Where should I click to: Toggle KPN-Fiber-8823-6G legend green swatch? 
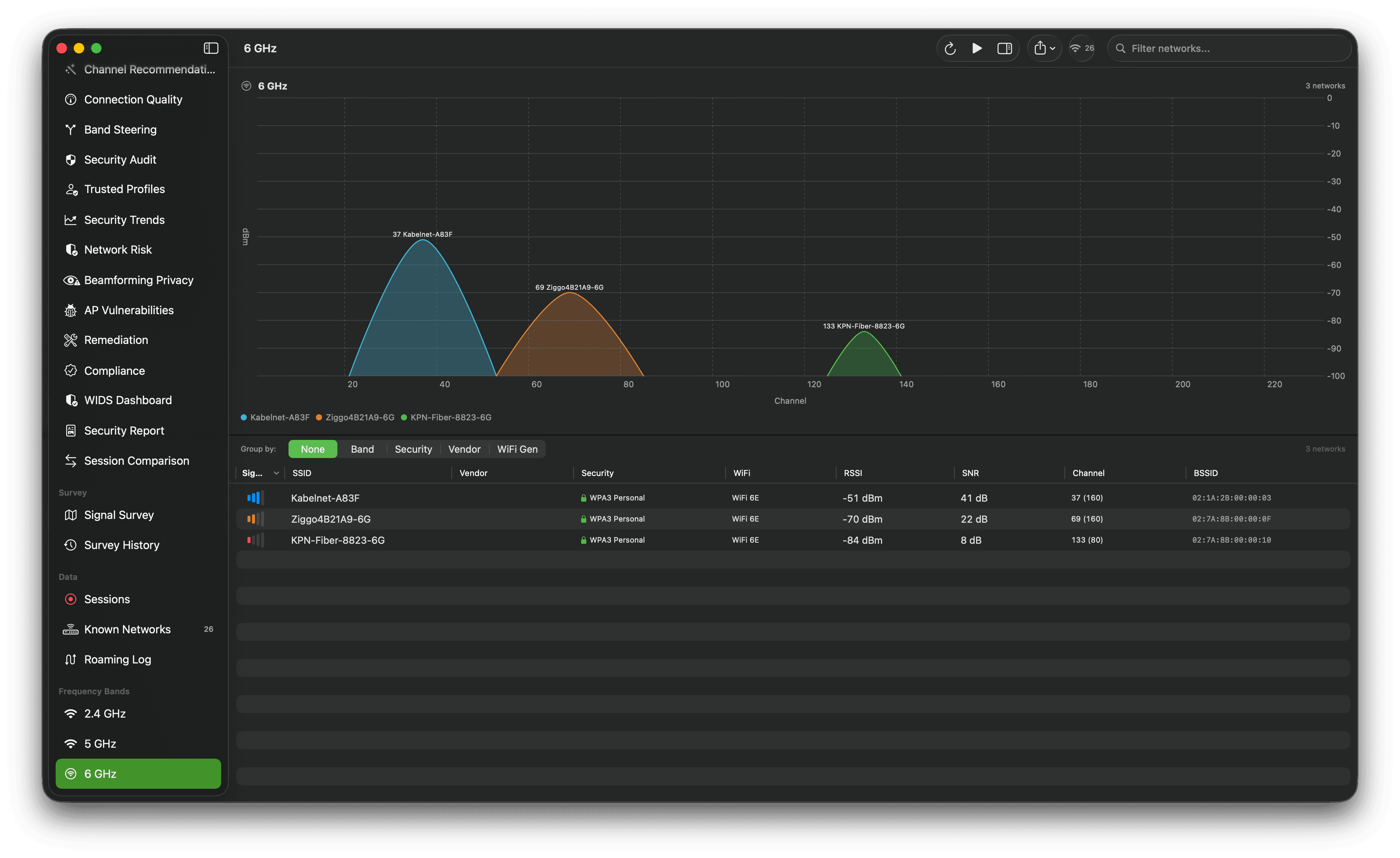point(404,417)
